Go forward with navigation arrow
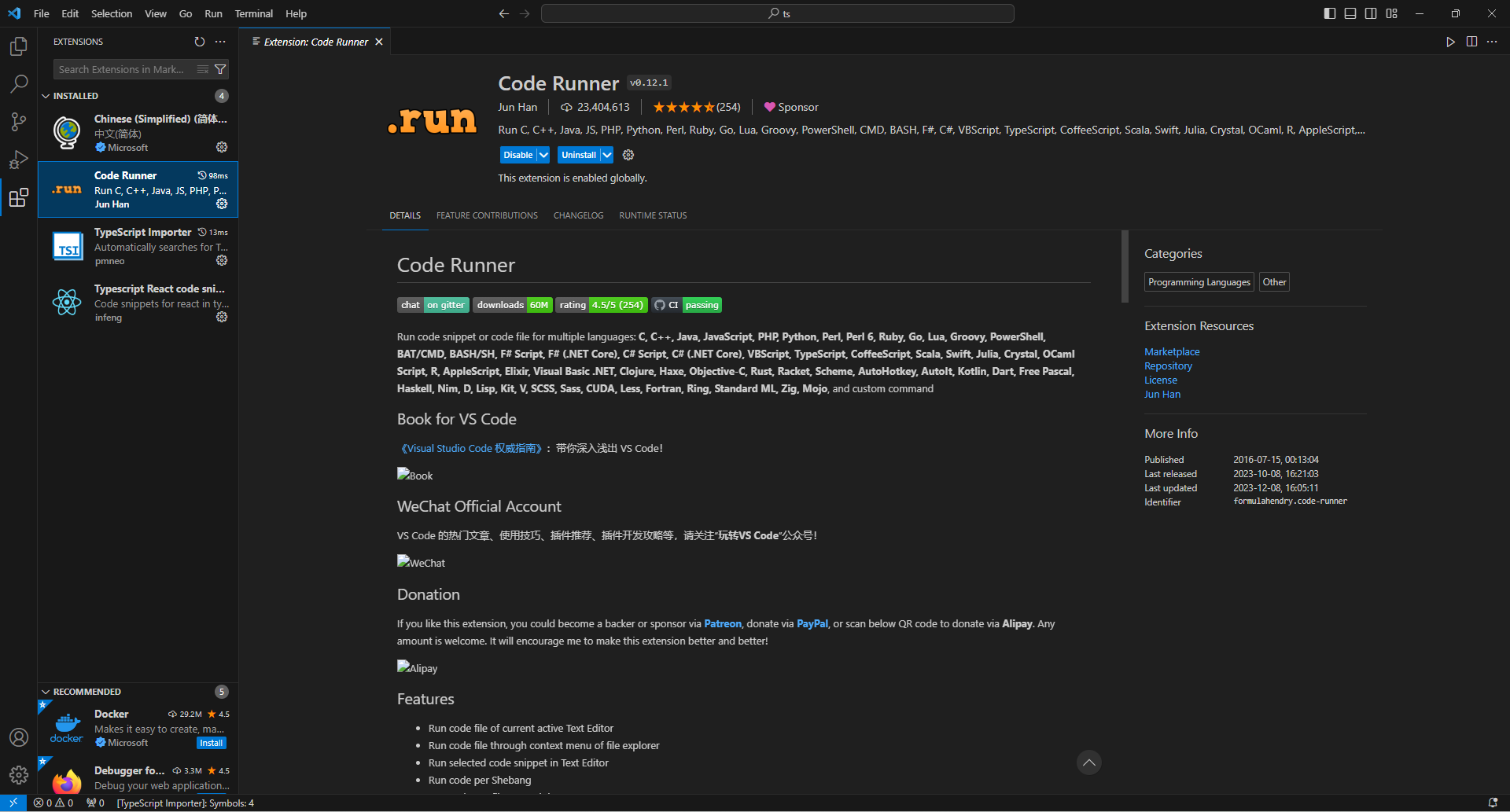1510x812 pixels. [x=525, y=13]
